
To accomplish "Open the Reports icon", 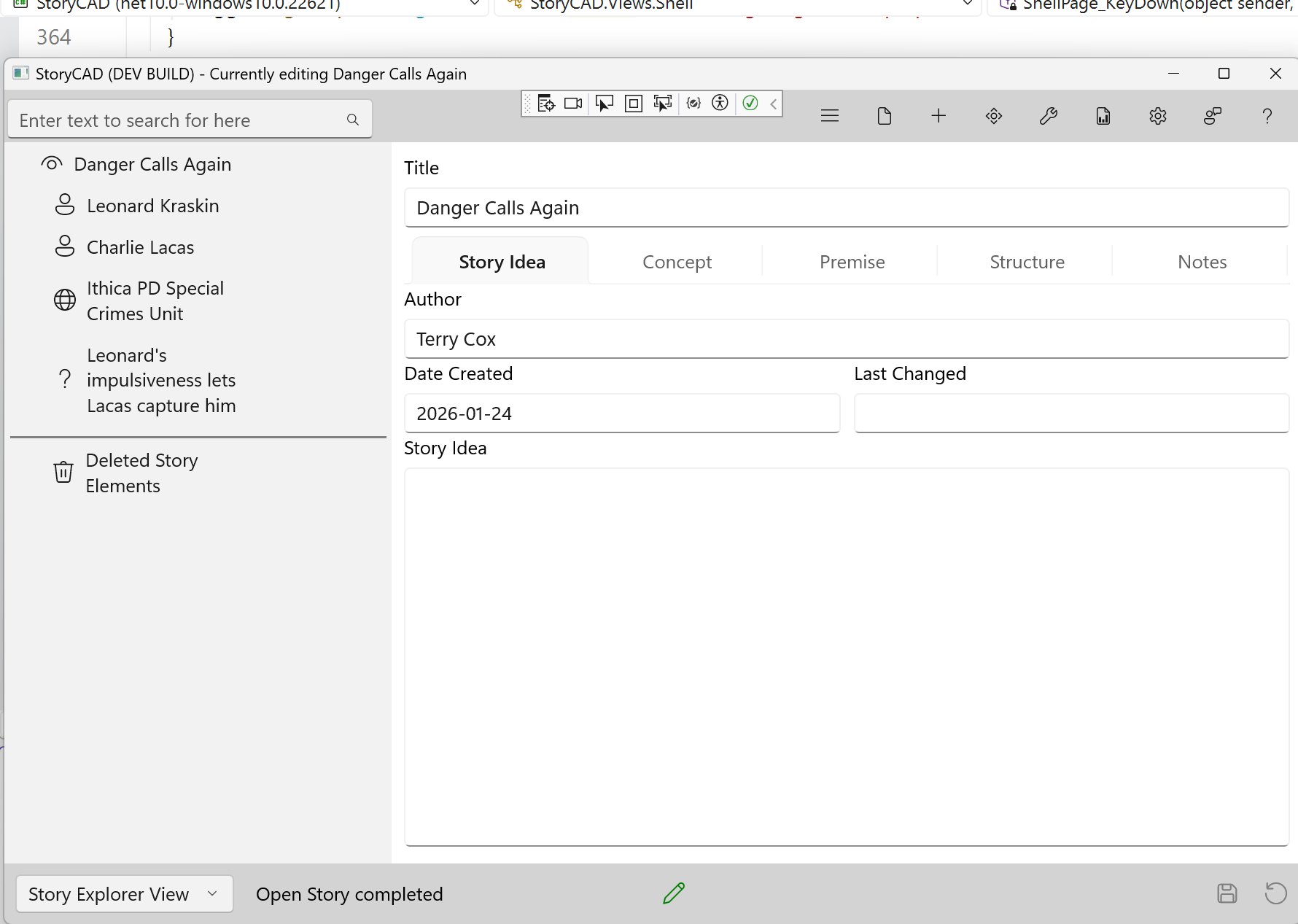I will click(x=1103, y=116).
